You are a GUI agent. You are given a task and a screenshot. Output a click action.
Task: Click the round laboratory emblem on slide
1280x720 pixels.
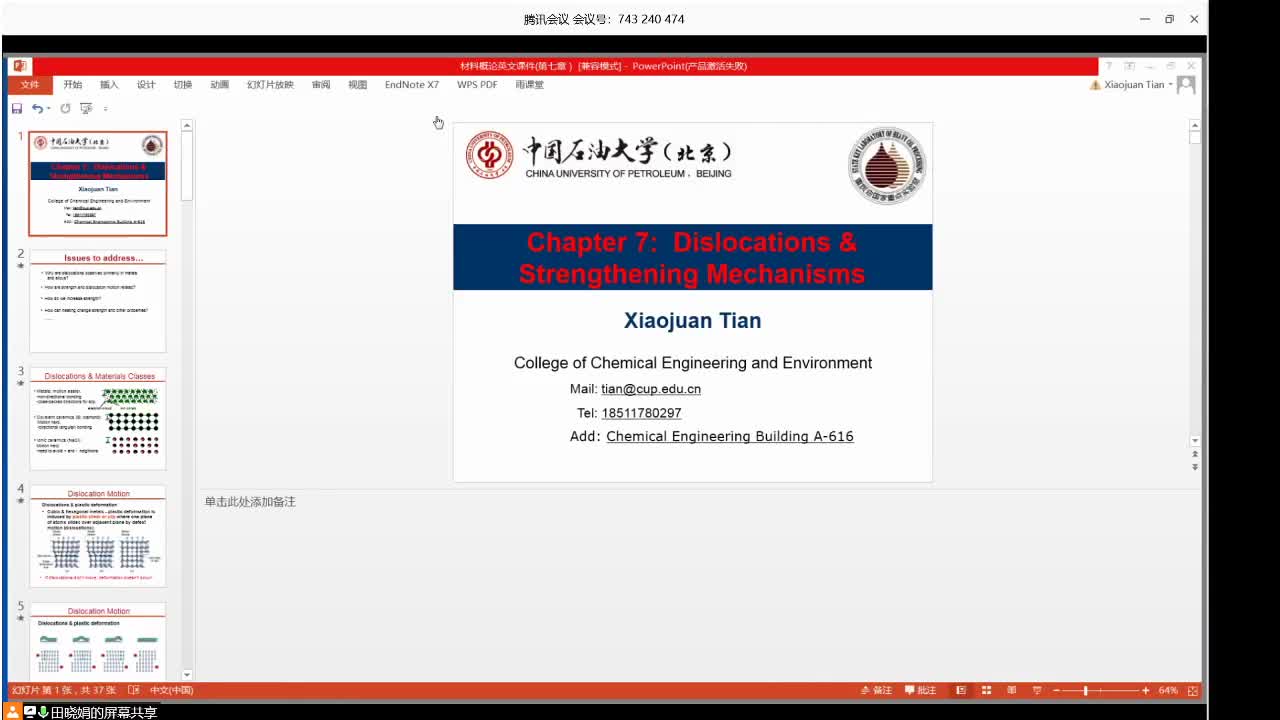[x=887, y=166]
